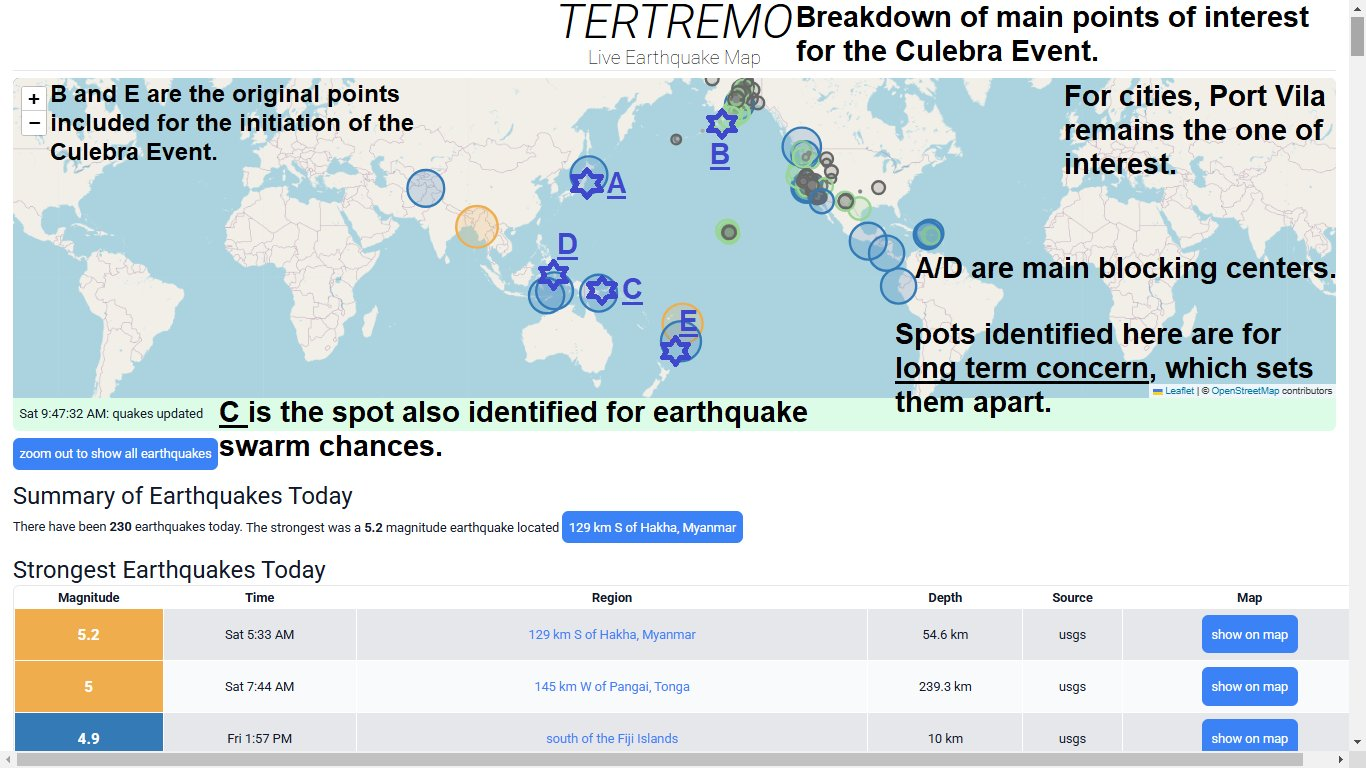Click the Sat 5:33 AM time cell
Viewport: 1366px width, 768px height.
pyautogui.click(x=260, y=635)
